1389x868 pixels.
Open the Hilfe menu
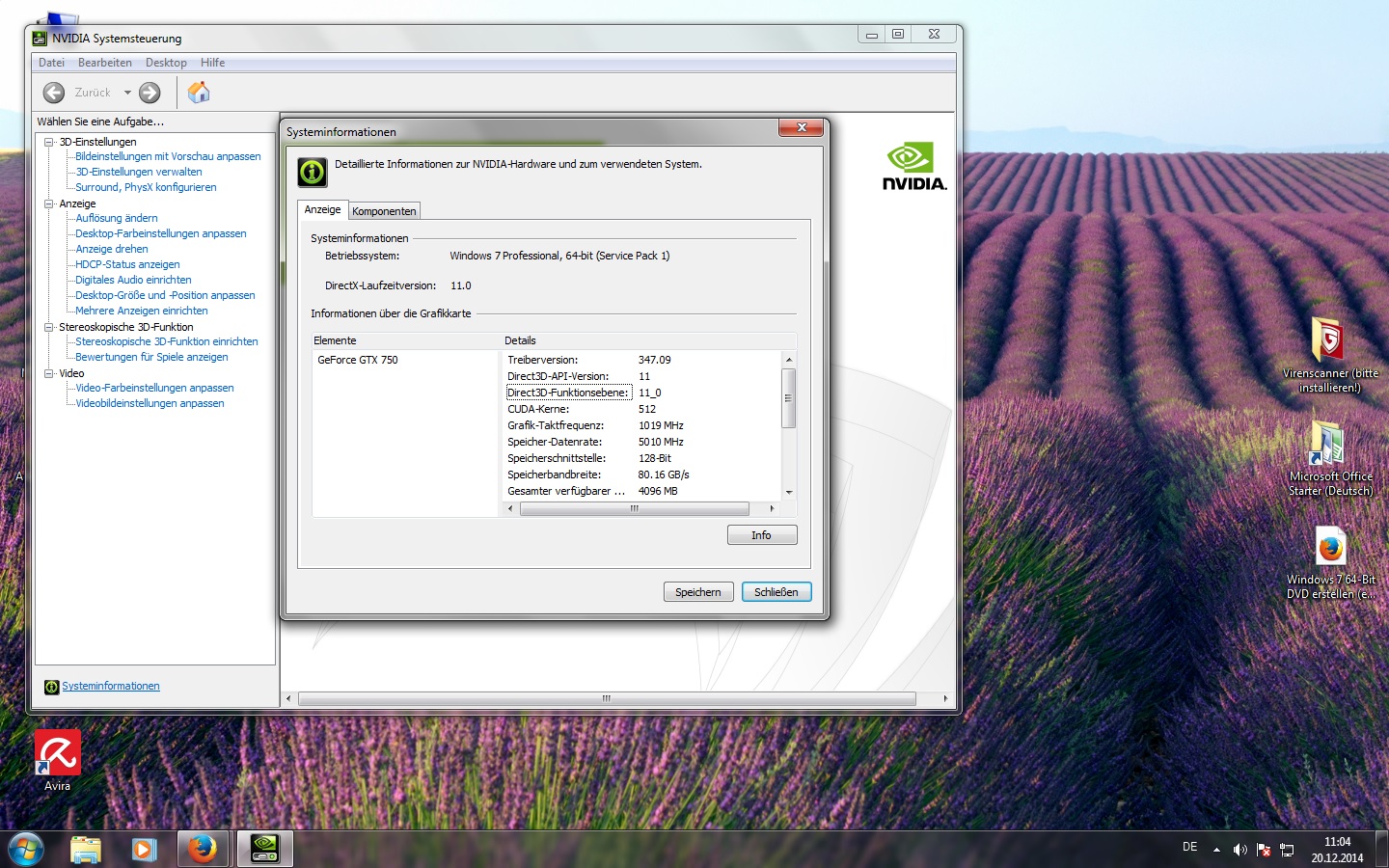point(212,63)
